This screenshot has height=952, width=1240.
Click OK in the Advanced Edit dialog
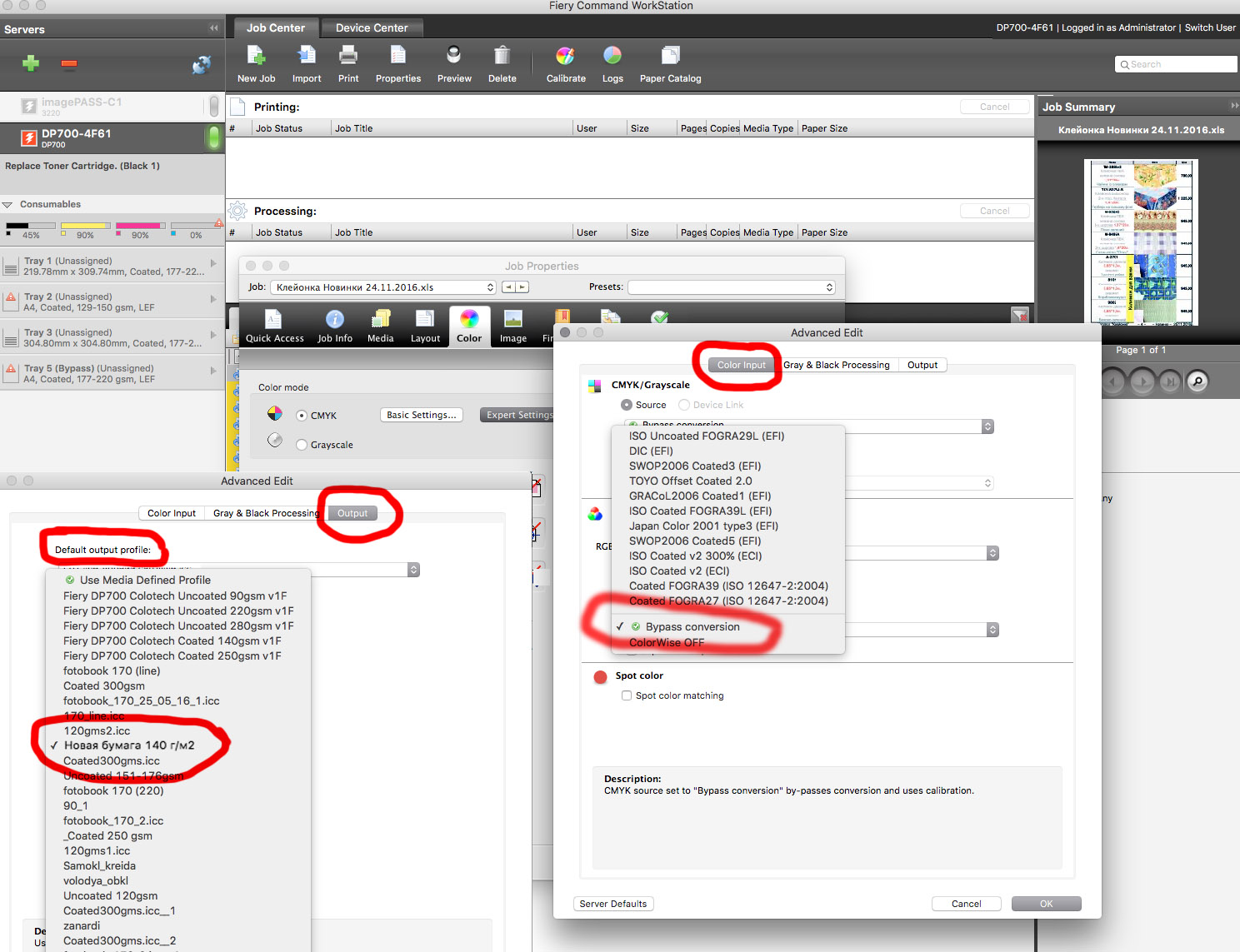click(x=1046, y=904)
